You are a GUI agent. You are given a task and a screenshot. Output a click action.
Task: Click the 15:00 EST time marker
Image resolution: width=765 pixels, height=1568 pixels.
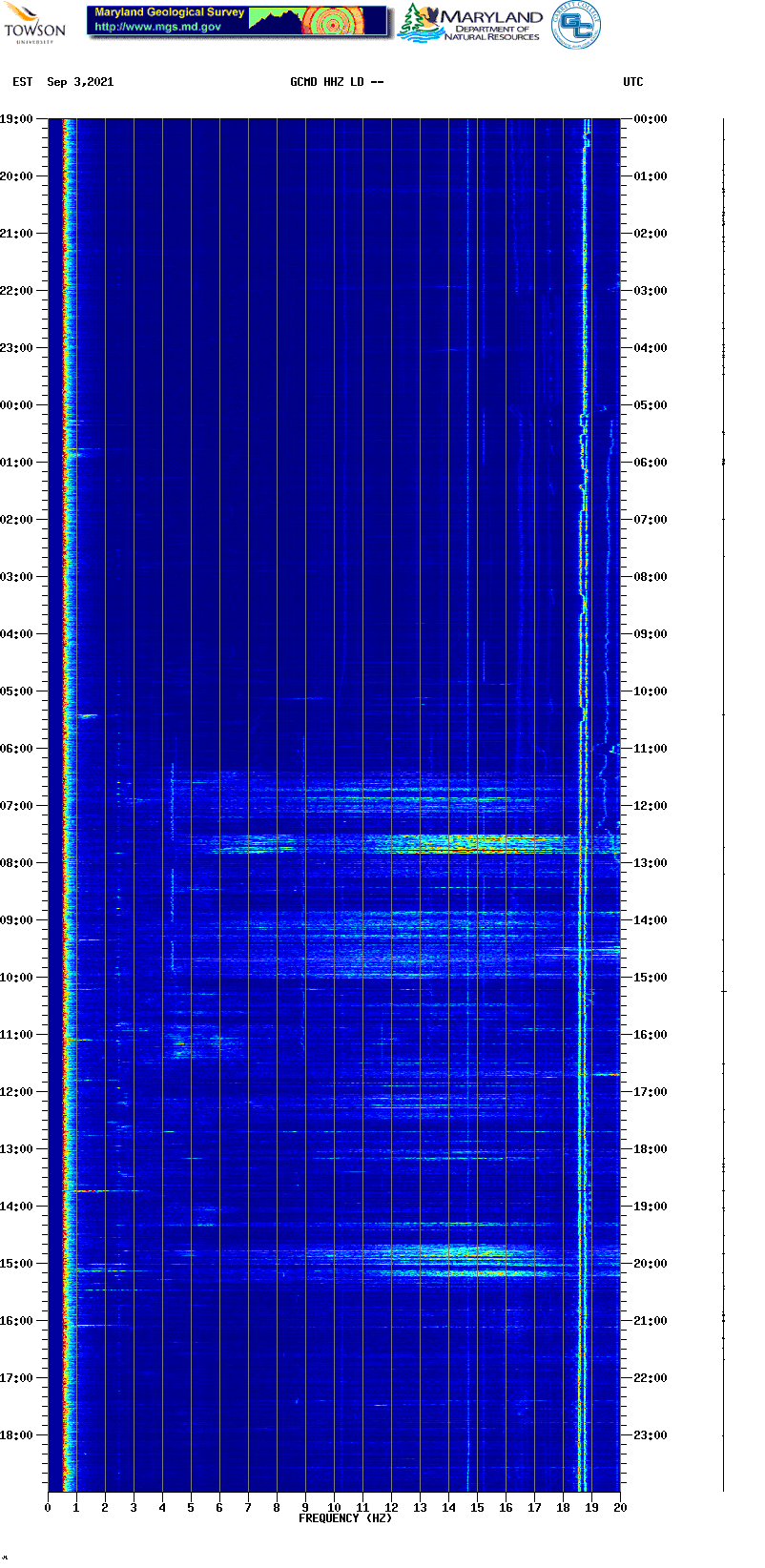coord(17,1264)
